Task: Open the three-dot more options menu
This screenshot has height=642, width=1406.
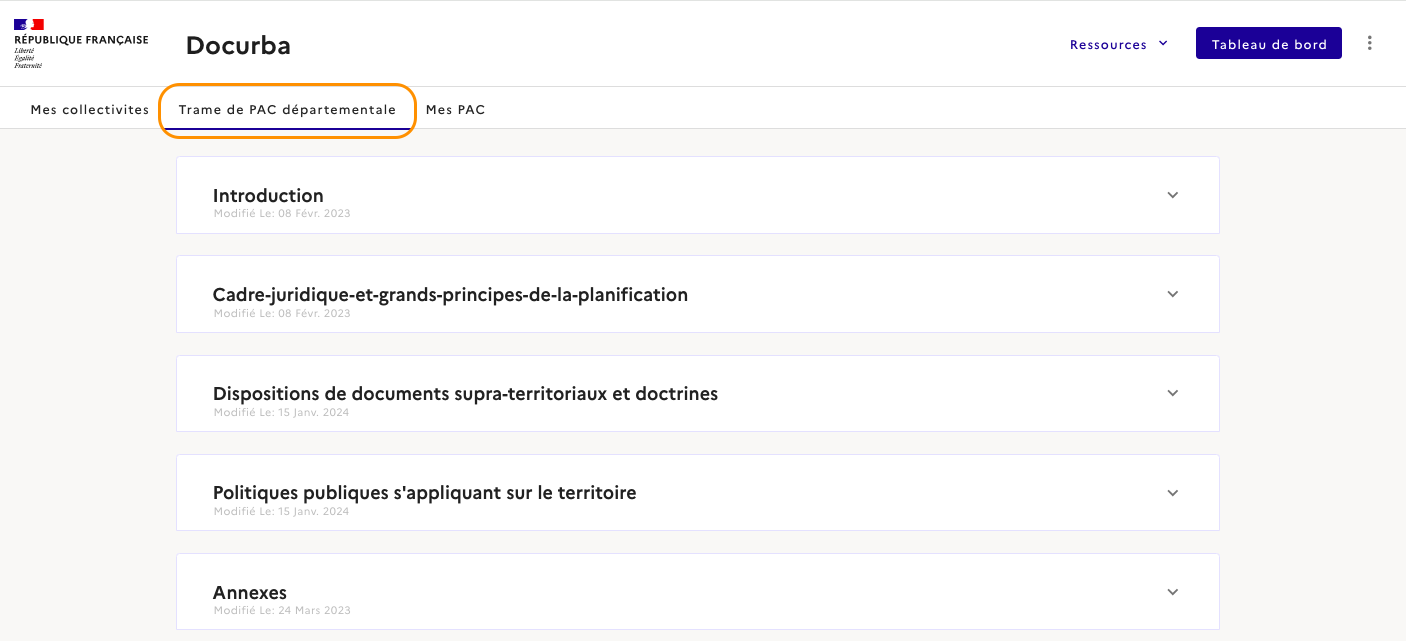Action: (x=1370, y=43)
